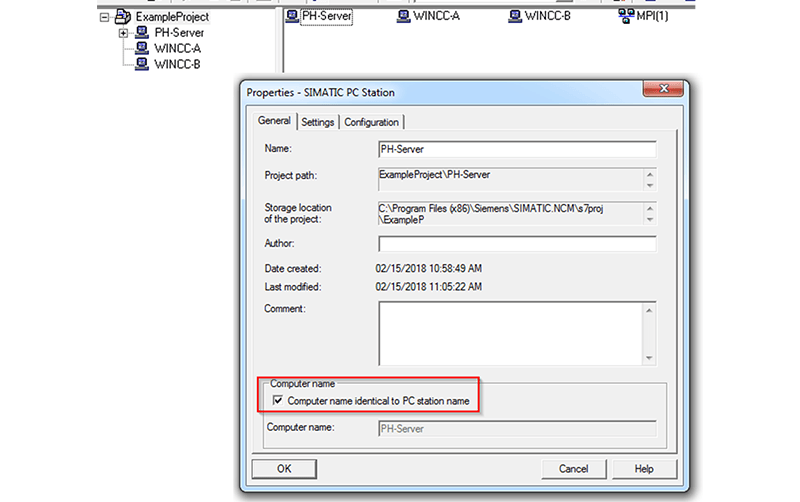This screenshot has height=502, width=800.
Task: Close the Properties dialog with X
Action: point(663,88)
